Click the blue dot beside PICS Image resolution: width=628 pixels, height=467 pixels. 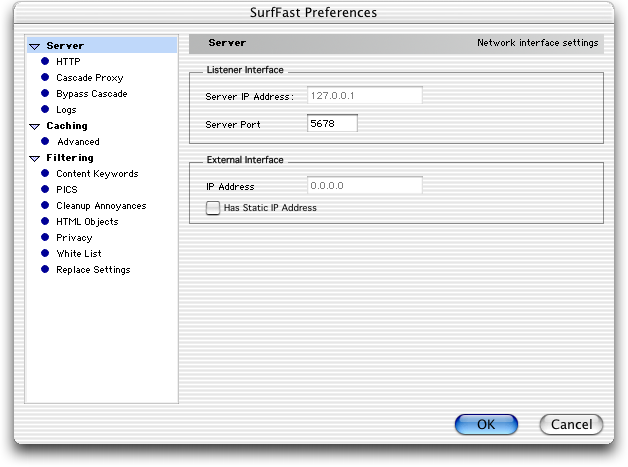[x=45, y=189]
